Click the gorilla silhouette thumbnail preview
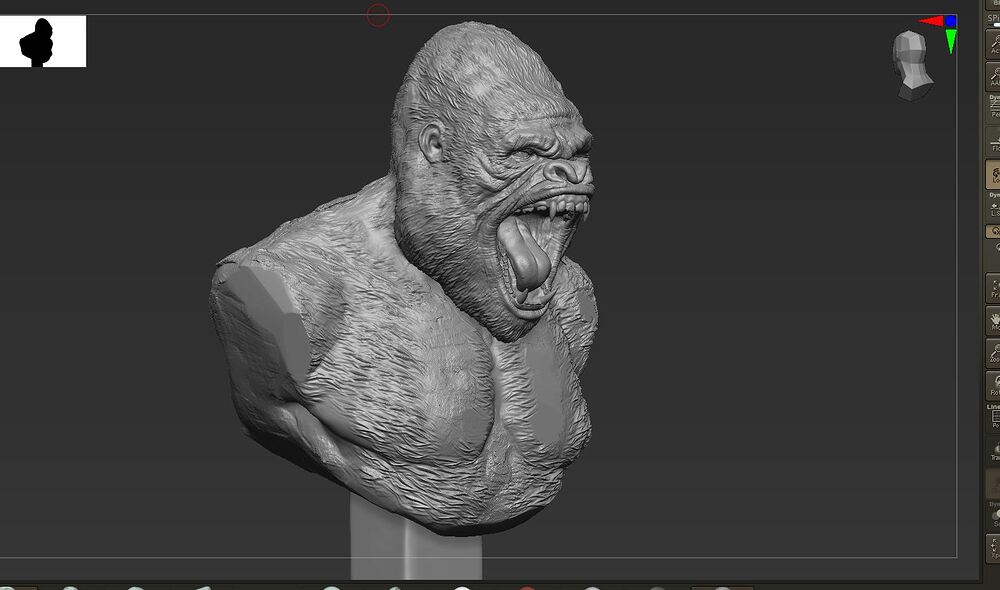The width and height of the screenshot is (1000, 590). click(43, 41)
